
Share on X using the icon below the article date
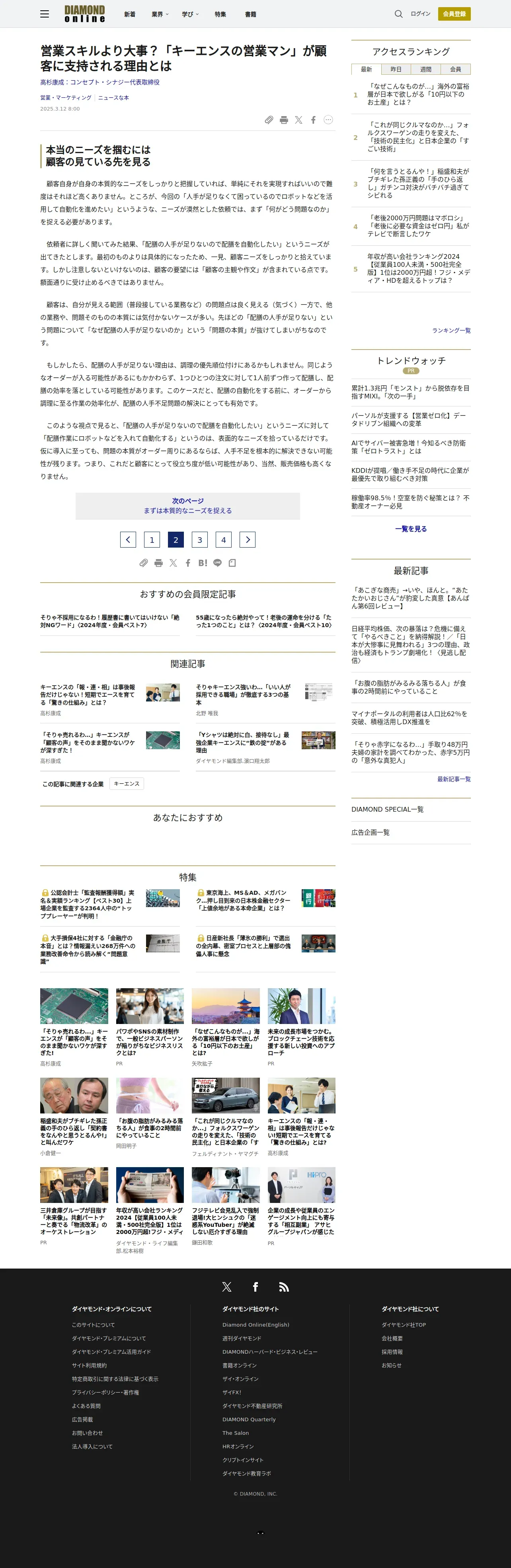[x=298, y=120]
